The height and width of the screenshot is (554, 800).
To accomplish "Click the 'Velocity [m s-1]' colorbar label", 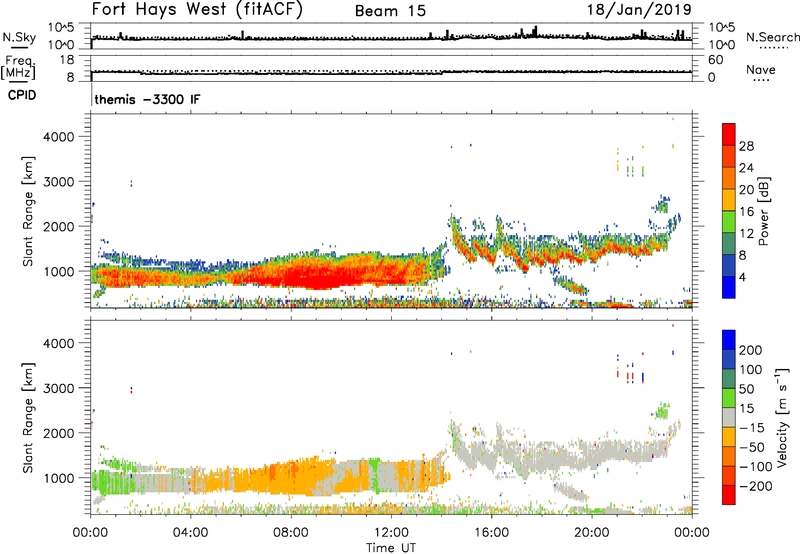I will click(782, 417).
